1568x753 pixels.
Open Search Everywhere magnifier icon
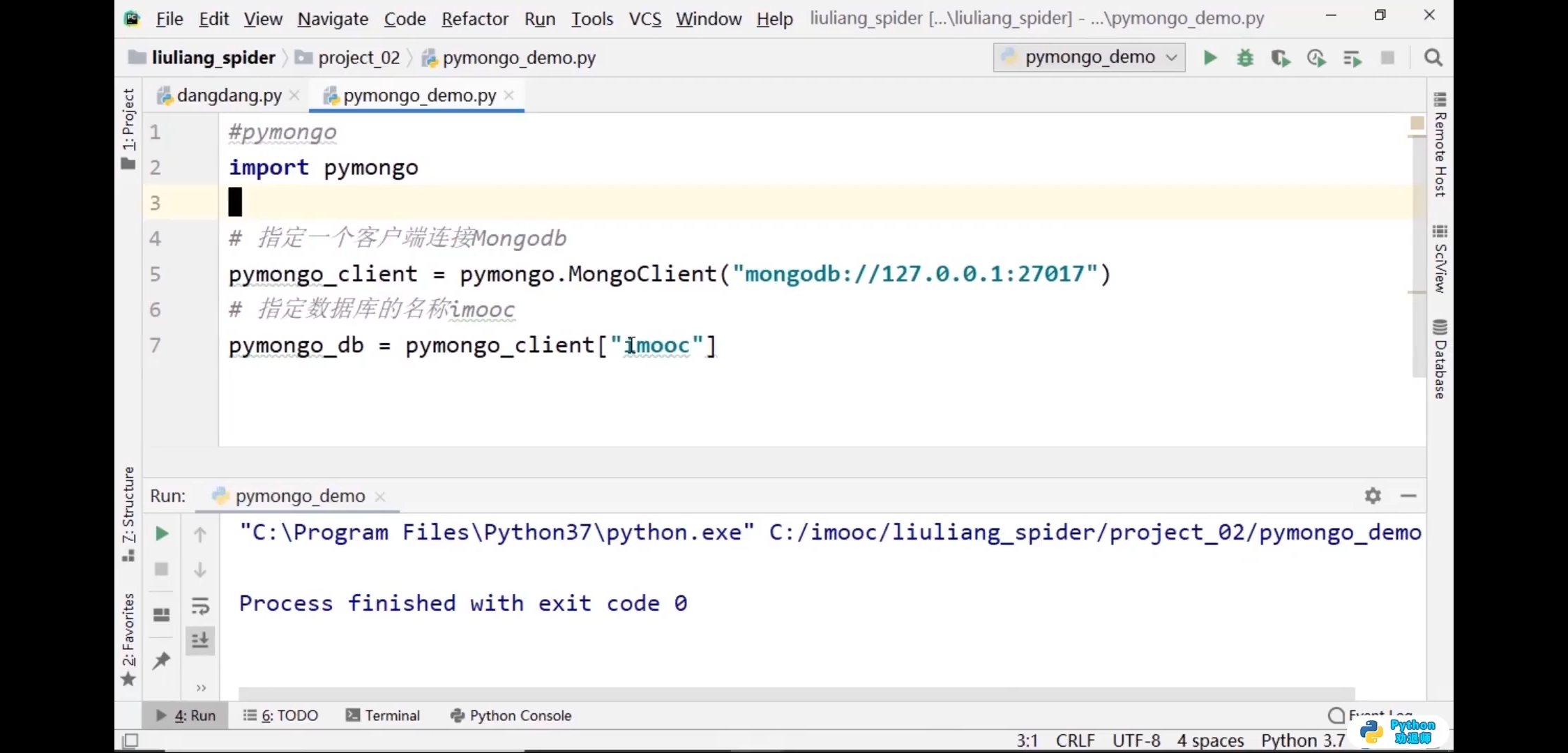point(1433,58)
